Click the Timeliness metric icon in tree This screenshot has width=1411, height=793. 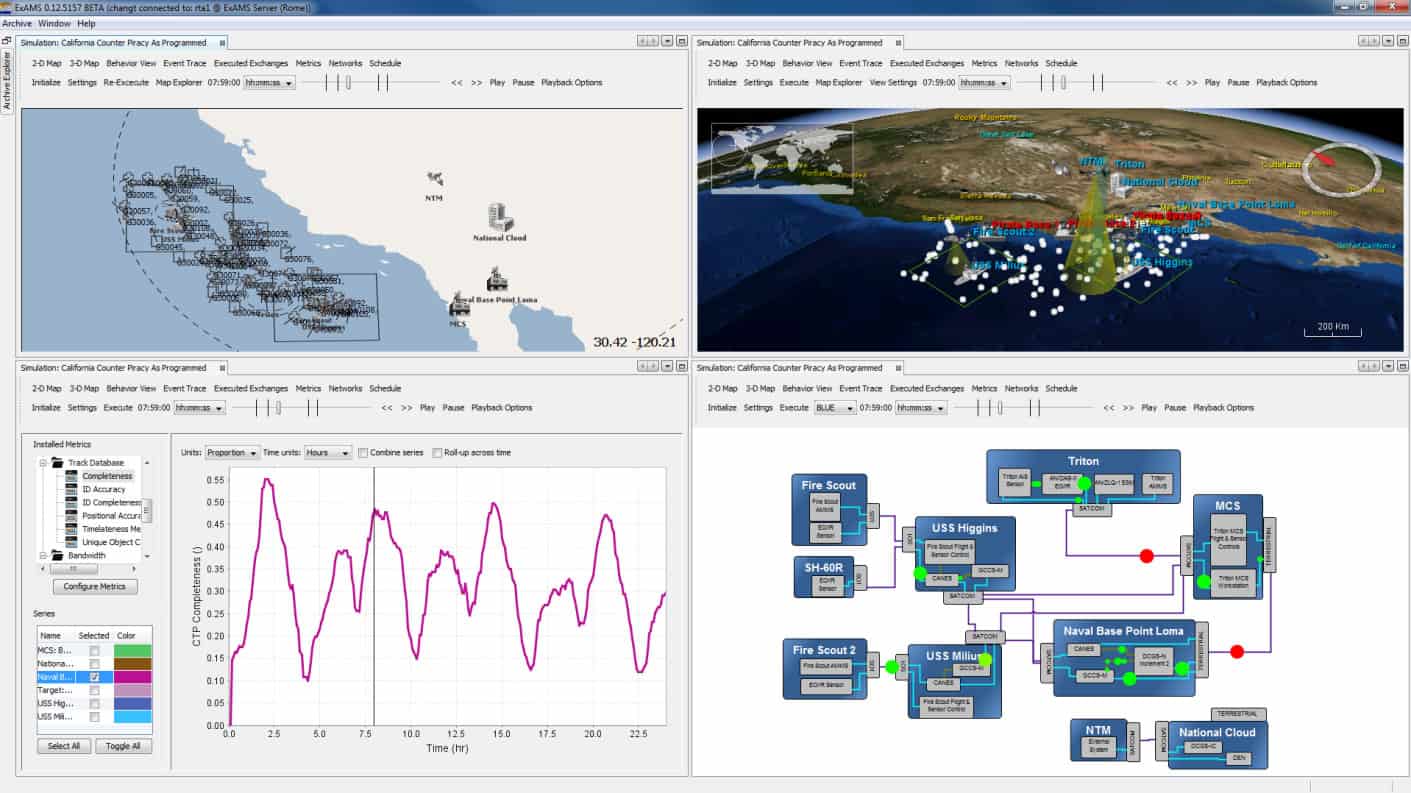pos(72,528)
